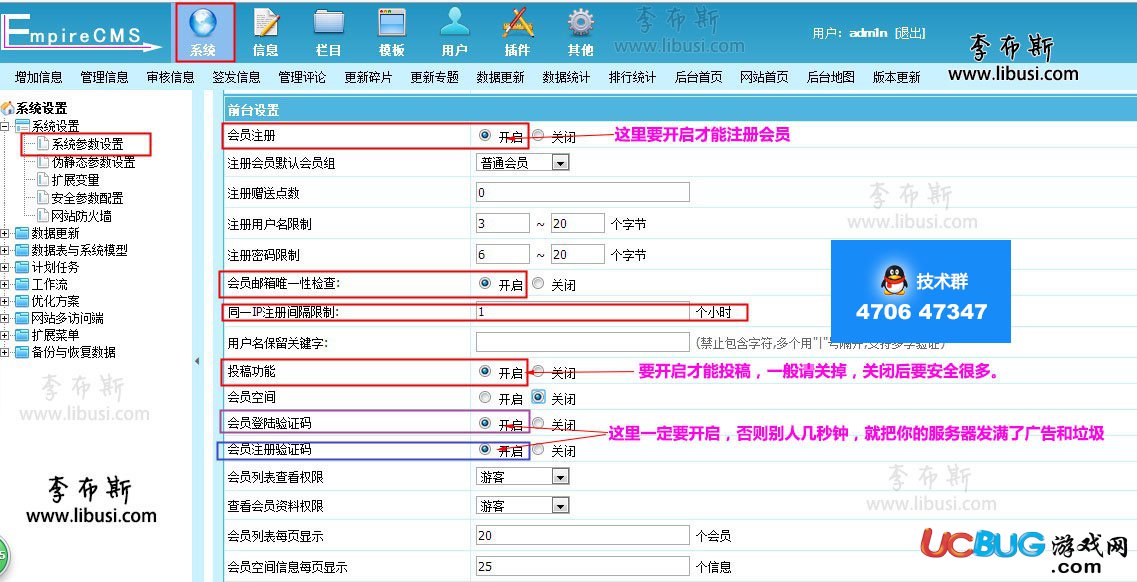Viewport: 1137px width, 582px height.
Task: Open the 插件 tools icon module
Action: point(518,32)
